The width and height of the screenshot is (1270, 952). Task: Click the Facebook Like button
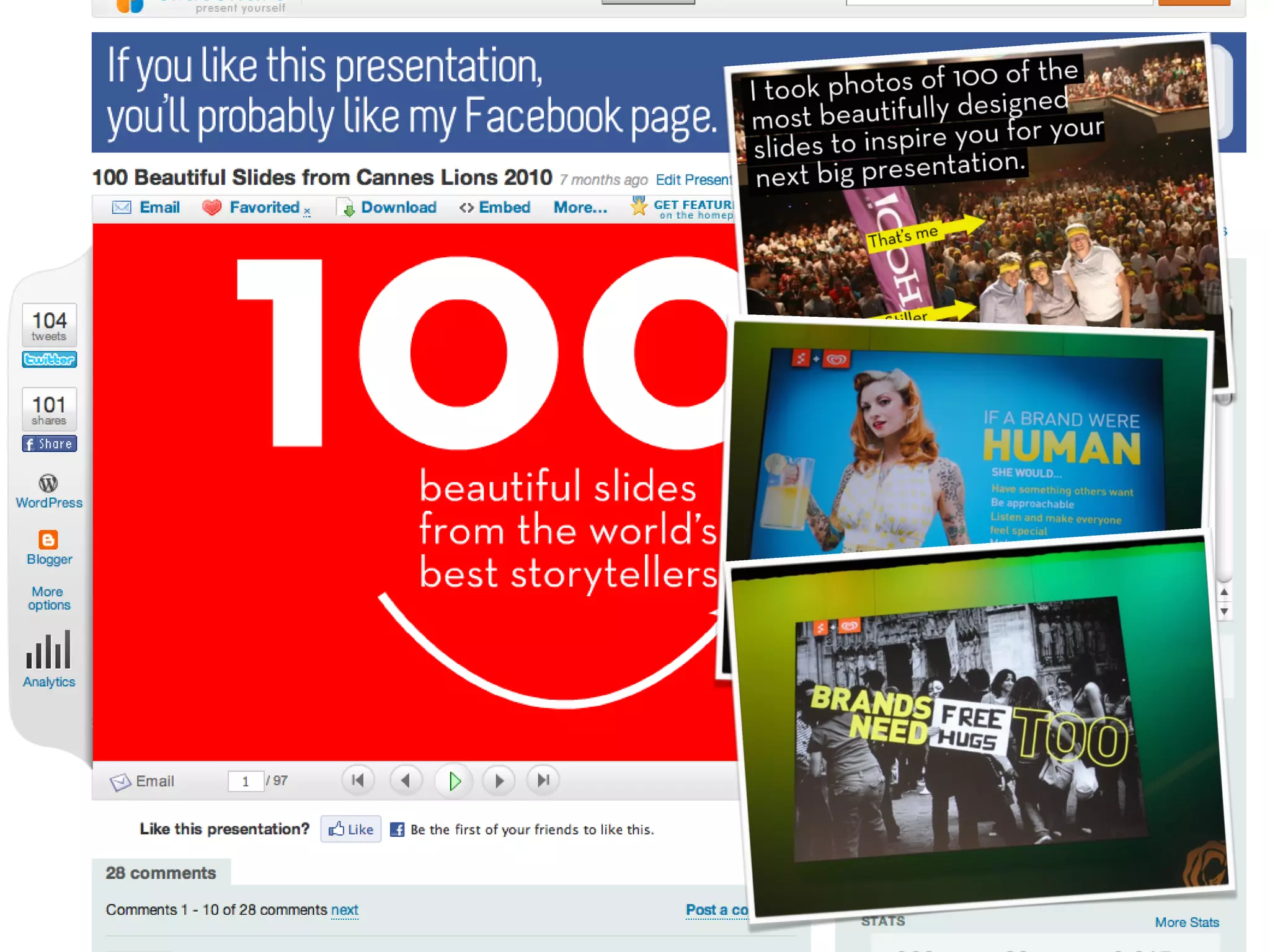coord(351,829)
